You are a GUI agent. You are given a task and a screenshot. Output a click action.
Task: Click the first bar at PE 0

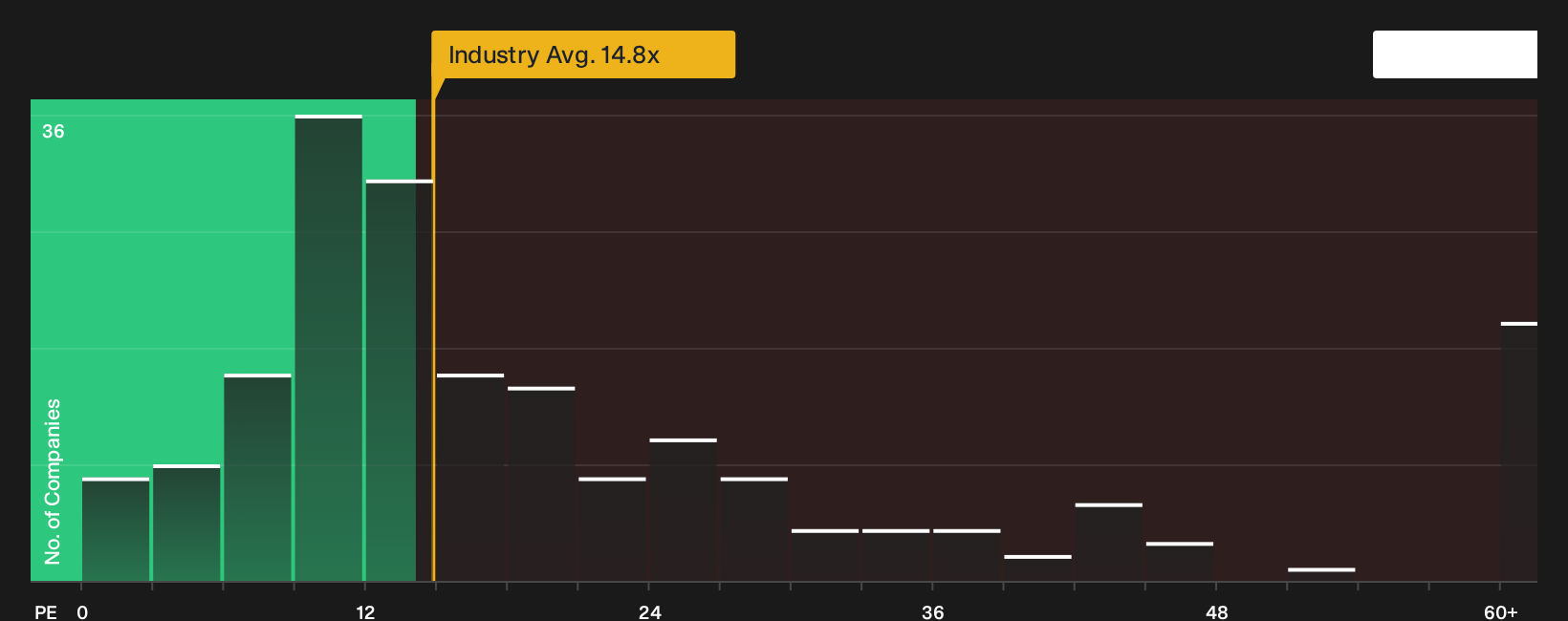[x=116, y=529]
